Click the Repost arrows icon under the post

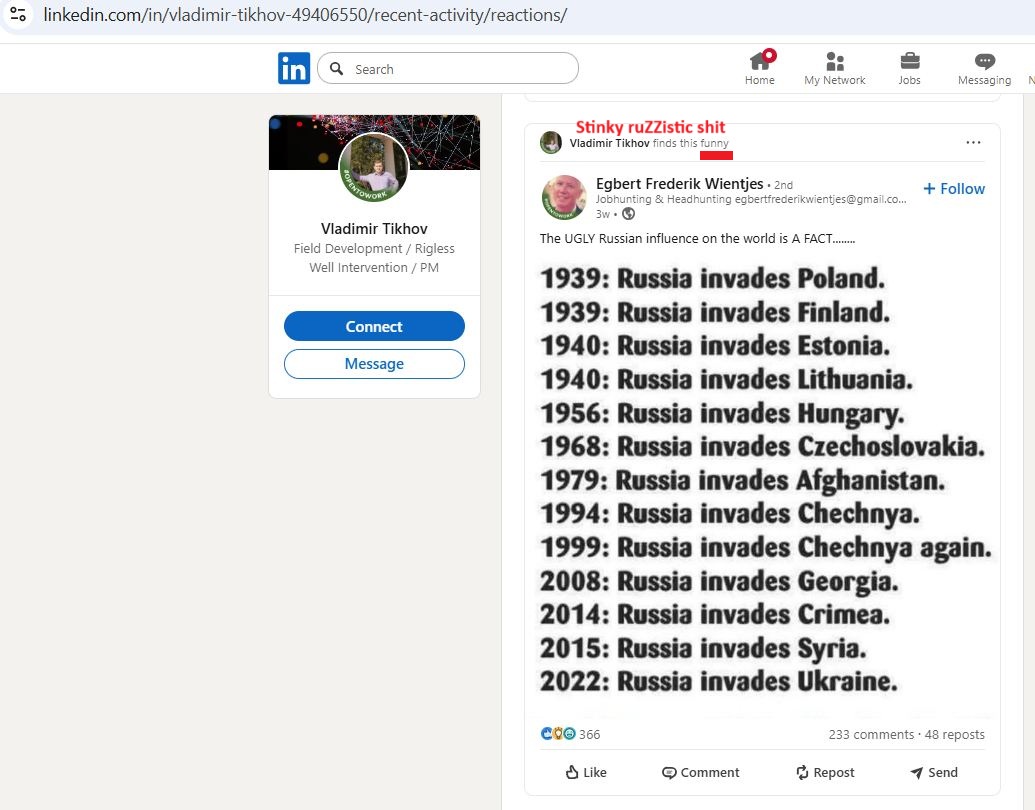click(x=801, y=772)
